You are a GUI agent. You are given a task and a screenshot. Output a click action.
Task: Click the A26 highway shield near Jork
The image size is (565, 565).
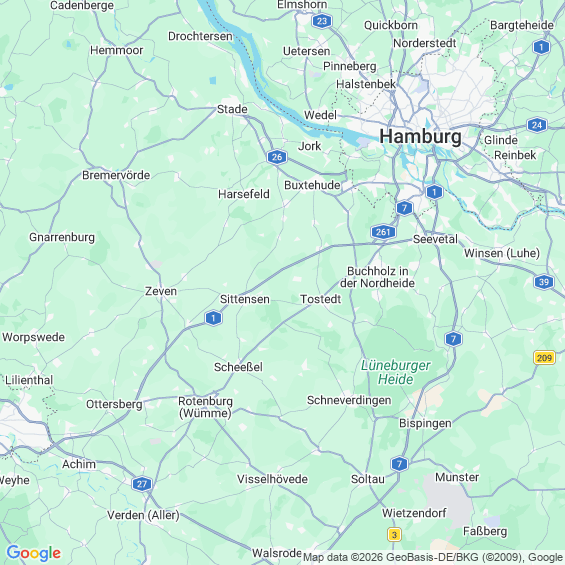[x=277, y=157]
